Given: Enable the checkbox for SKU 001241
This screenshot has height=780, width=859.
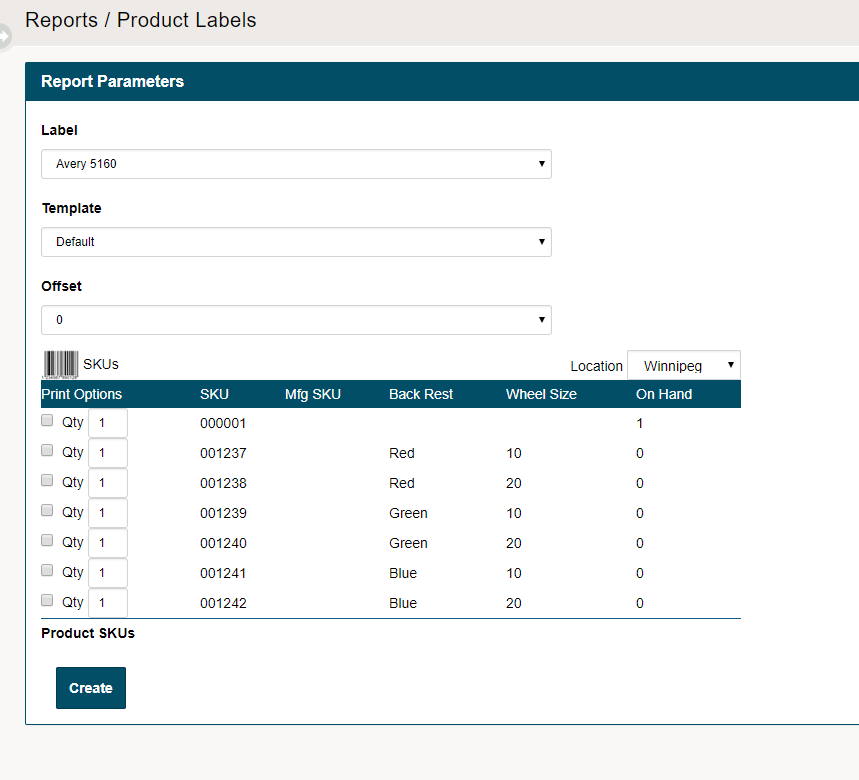Looking at the screenshot, I should (x=46, y=568).
